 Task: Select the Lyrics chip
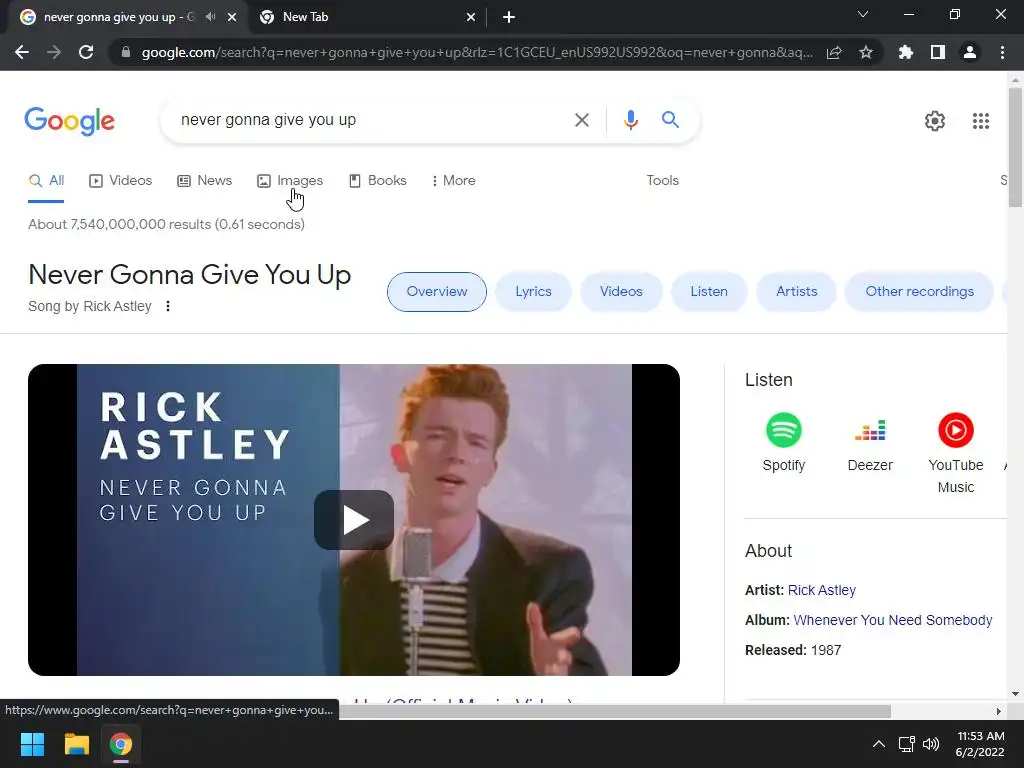[534, 292]
